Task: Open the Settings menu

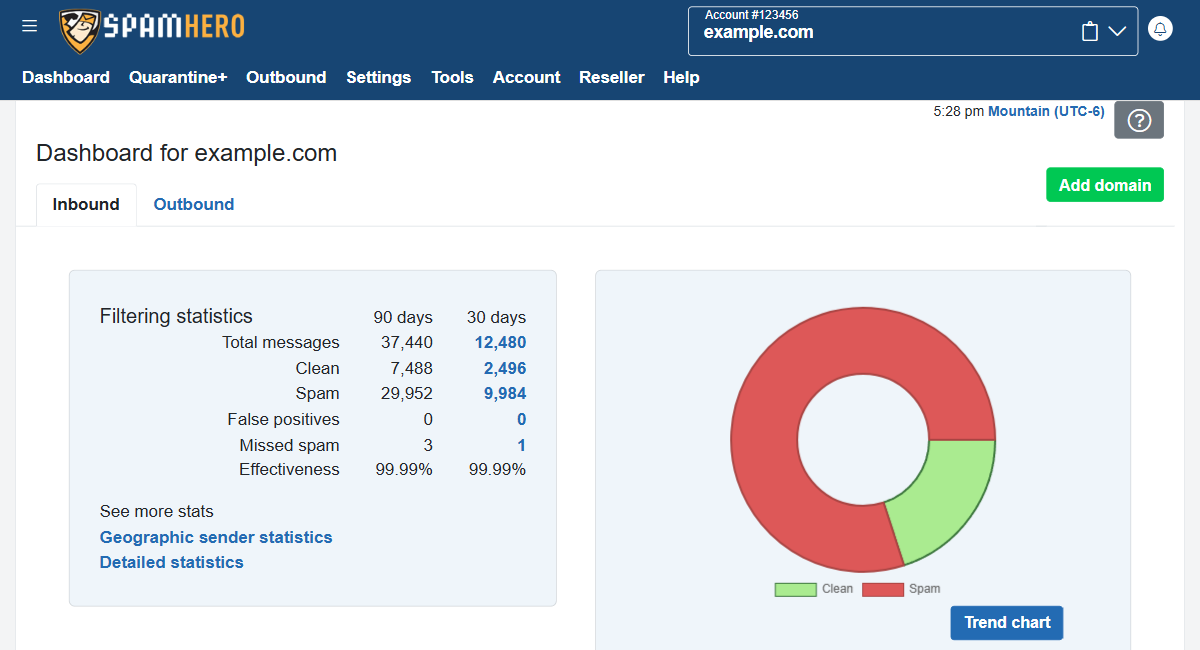Action: pos(379,77)
